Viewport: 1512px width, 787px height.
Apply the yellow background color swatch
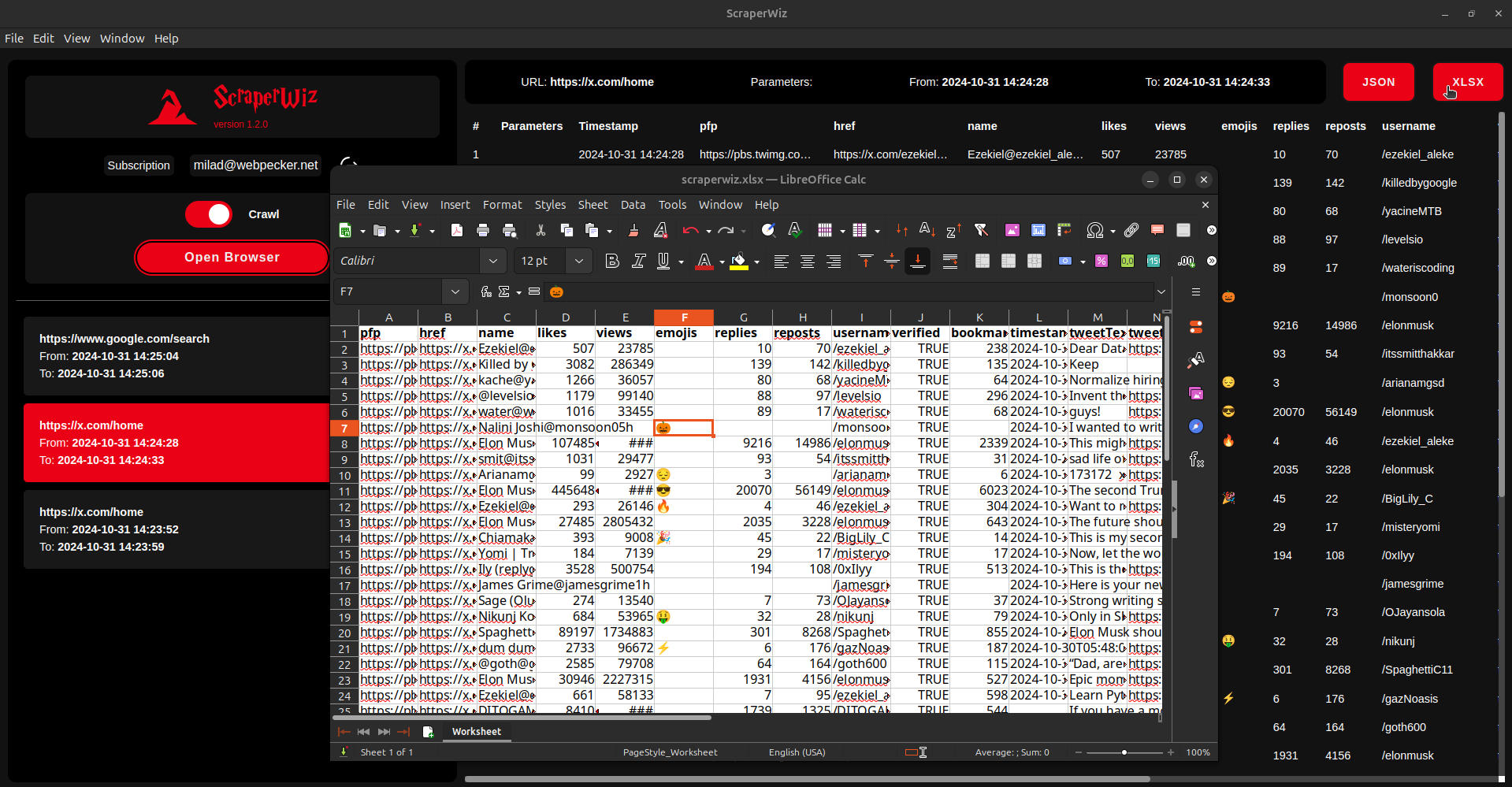coord(739,261)
